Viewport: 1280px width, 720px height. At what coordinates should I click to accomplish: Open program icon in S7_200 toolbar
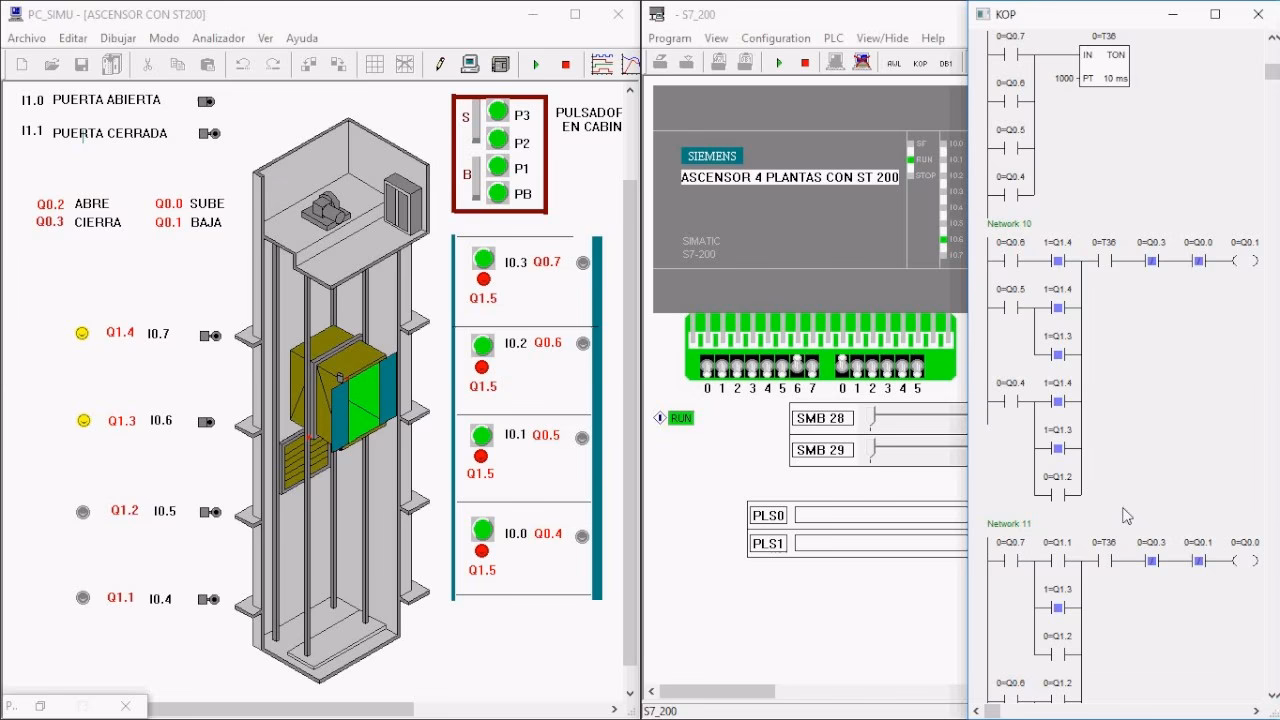pos(661,63)
